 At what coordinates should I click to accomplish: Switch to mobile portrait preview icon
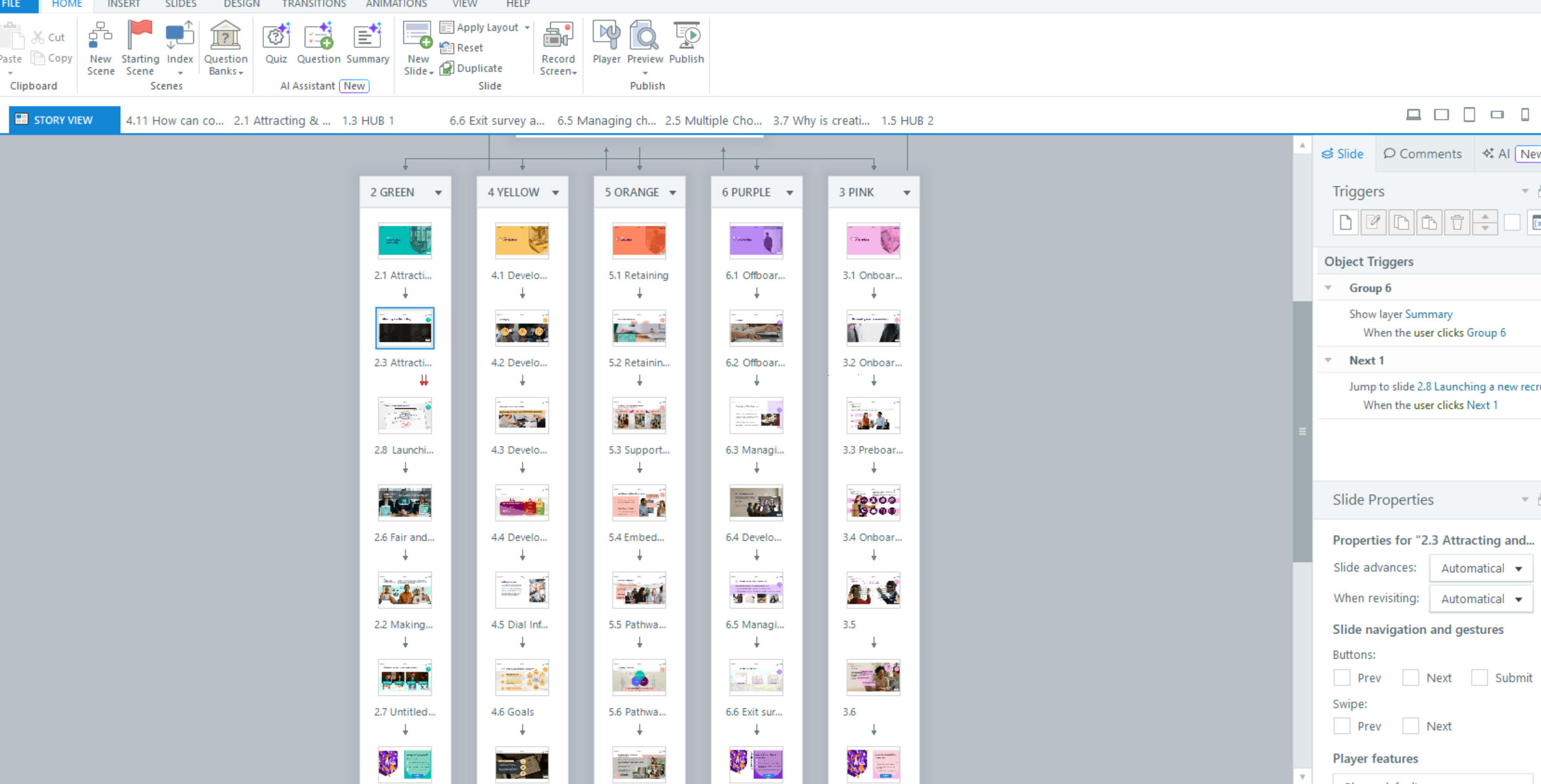(x=1525, y=115)
